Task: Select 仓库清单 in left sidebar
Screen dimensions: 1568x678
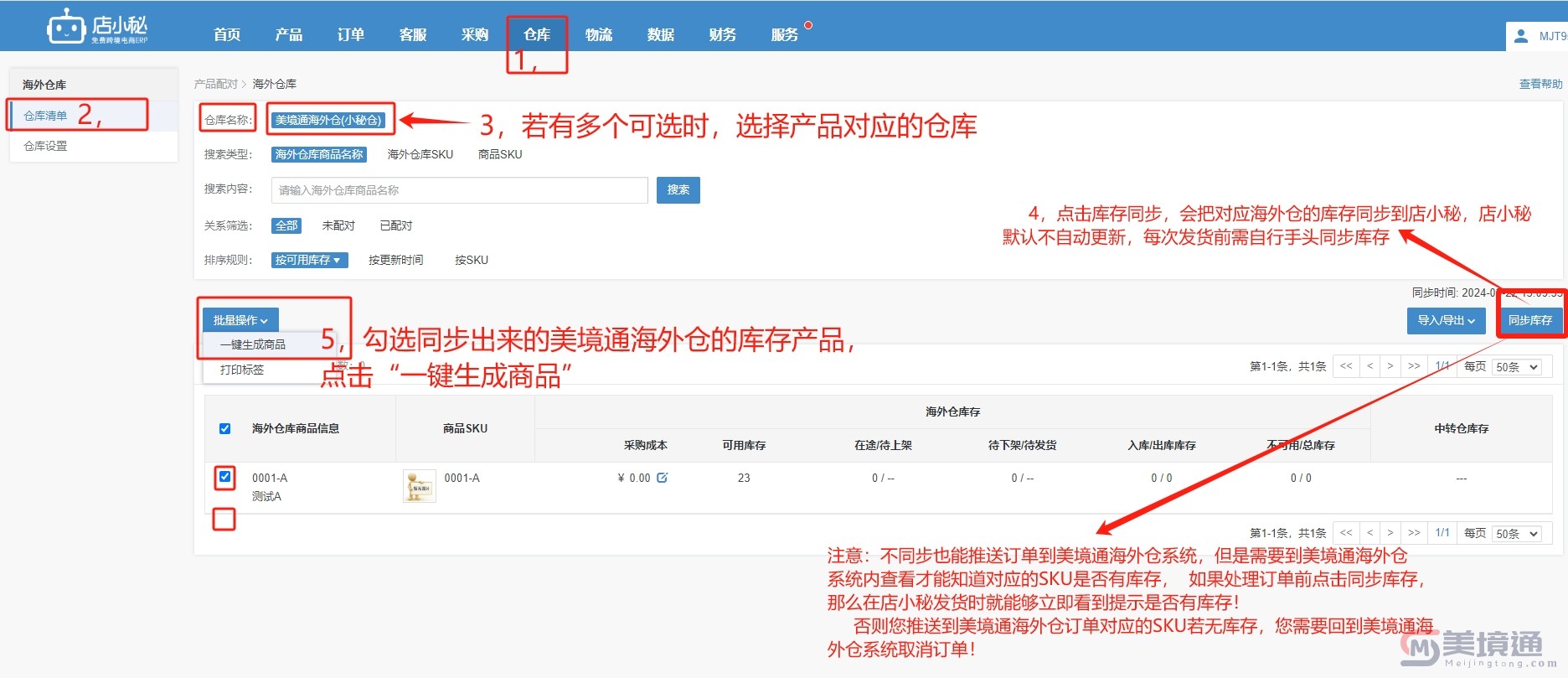Action: (x=45, y=116)
